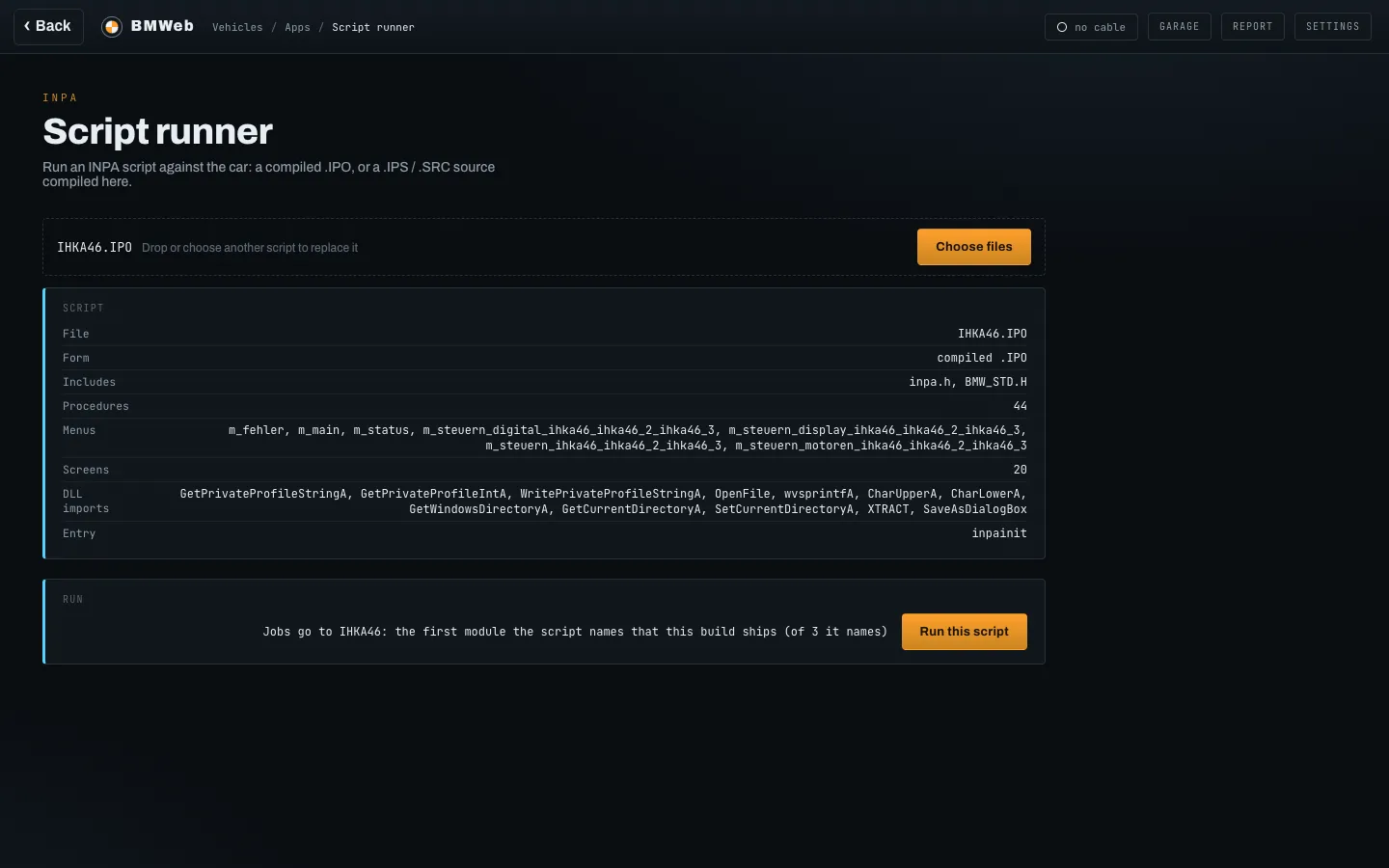This screenshot has height=868, width=1389.
Task: Click the RUN panel header
Action: point(72,599)
